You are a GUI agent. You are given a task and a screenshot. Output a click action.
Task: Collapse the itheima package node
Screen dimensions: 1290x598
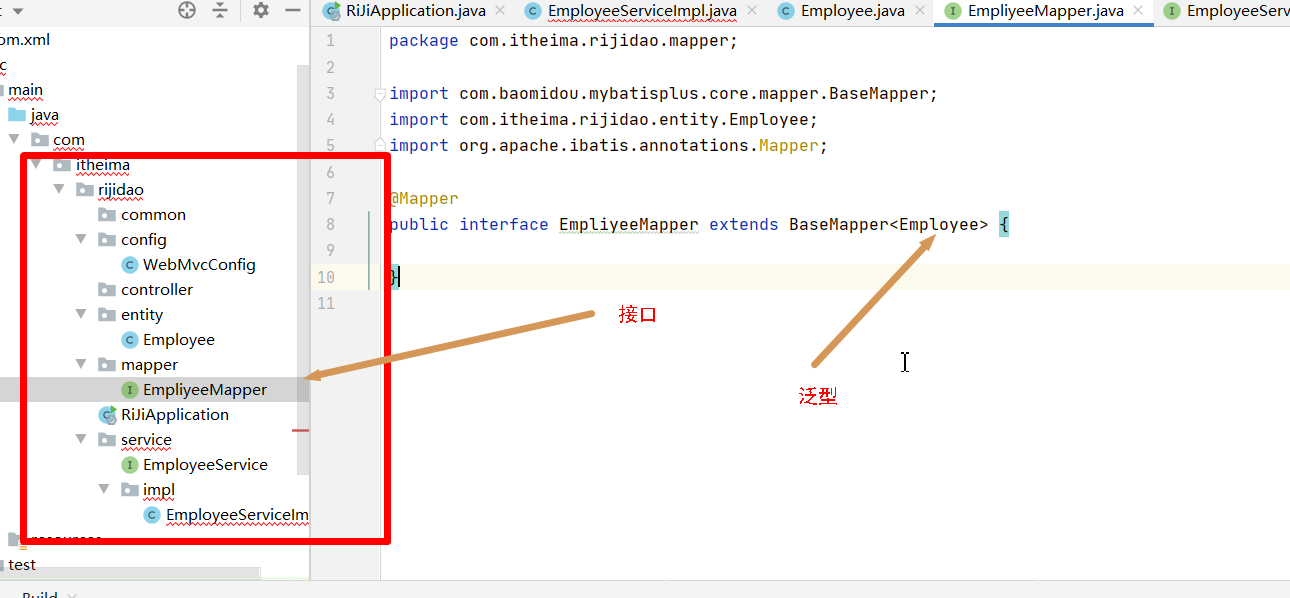point(36,164)
